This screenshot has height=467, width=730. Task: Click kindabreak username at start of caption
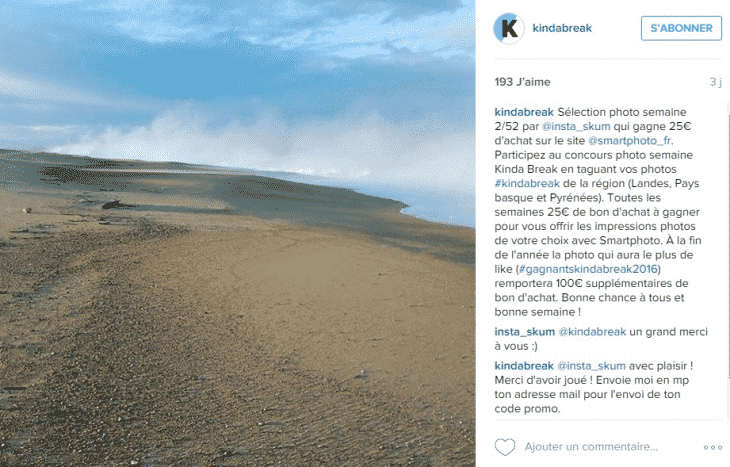click(524, 112)
